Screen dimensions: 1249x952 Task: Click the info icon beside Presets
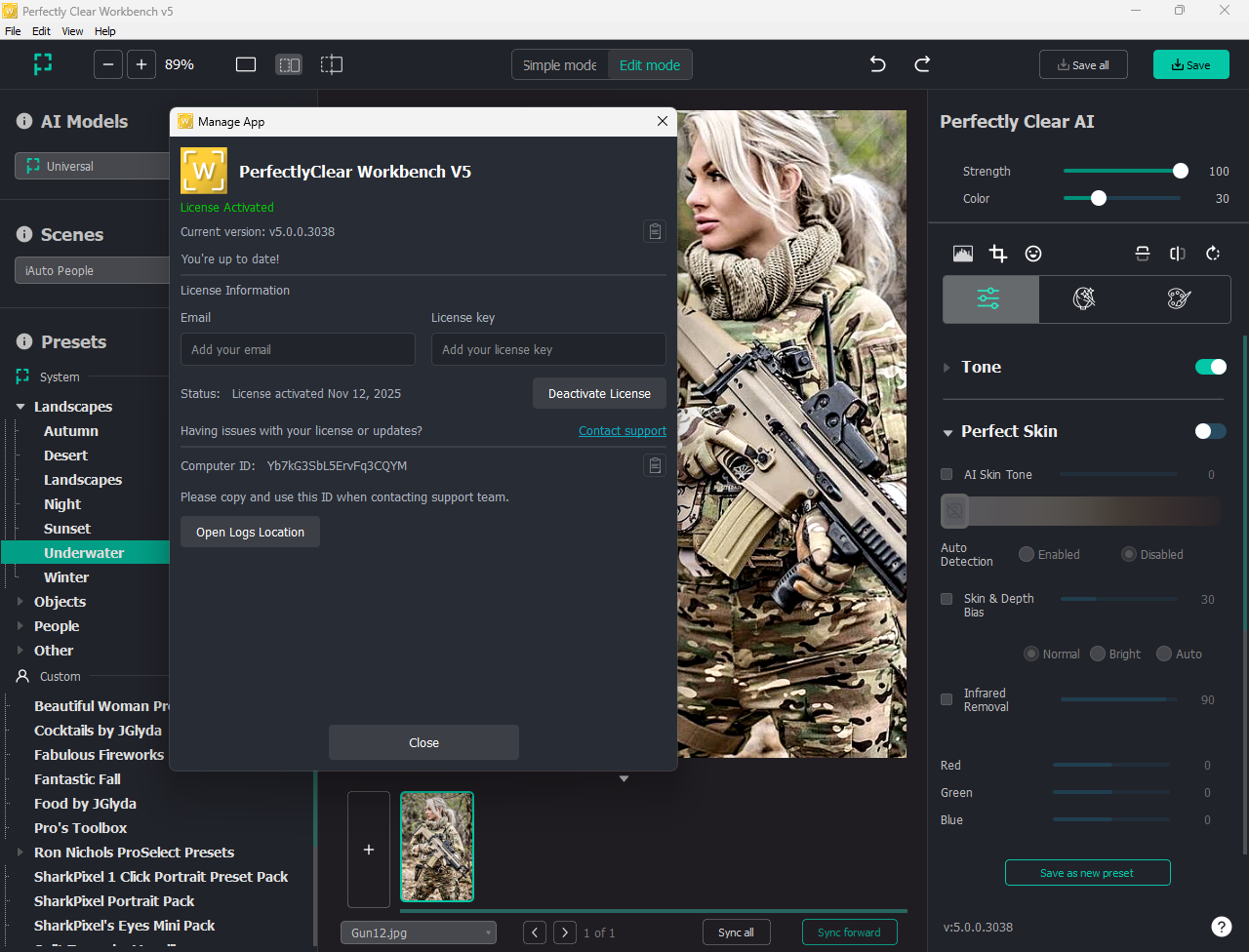point(24,342)
